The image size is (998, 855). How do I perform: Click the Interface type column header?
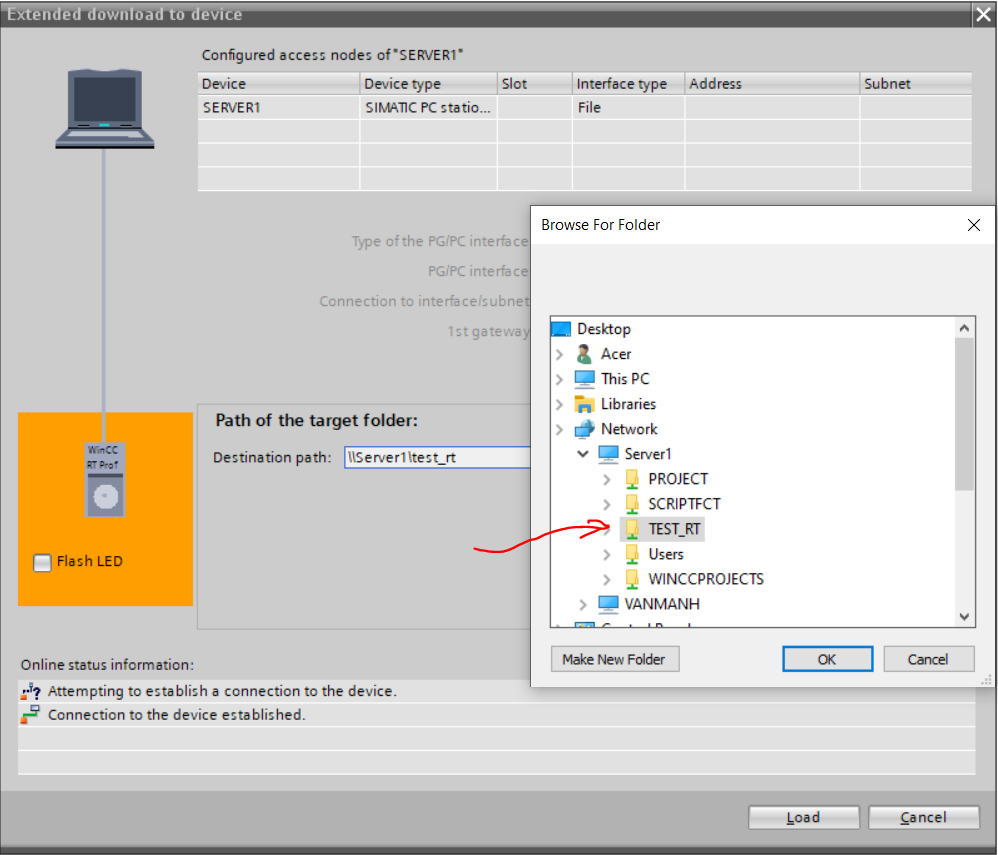[628, 83]
